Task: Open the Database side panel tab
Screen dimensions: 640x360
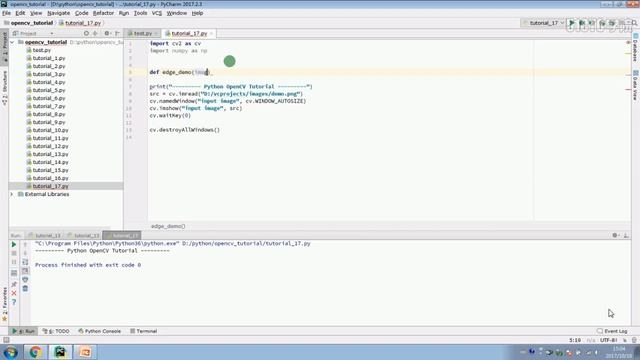Action: (x=636, y=48)
